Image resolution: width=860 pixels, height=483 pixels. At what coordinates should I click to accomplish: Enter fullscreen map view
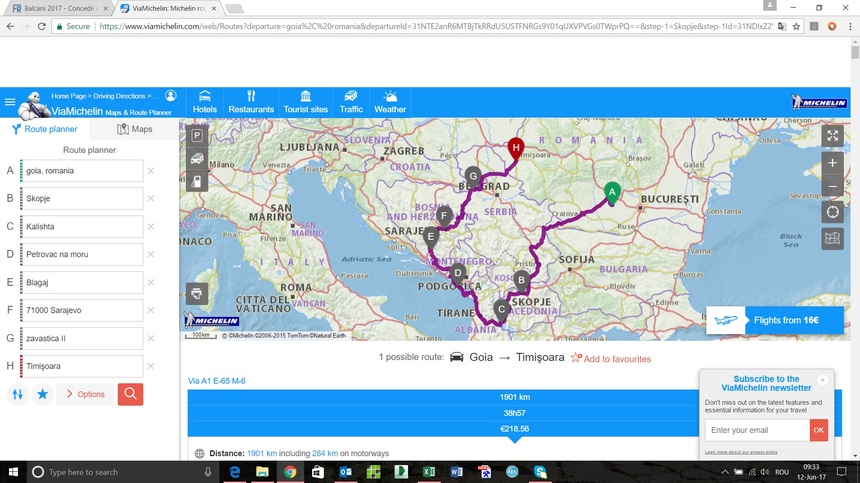click(x=832, y=136)
